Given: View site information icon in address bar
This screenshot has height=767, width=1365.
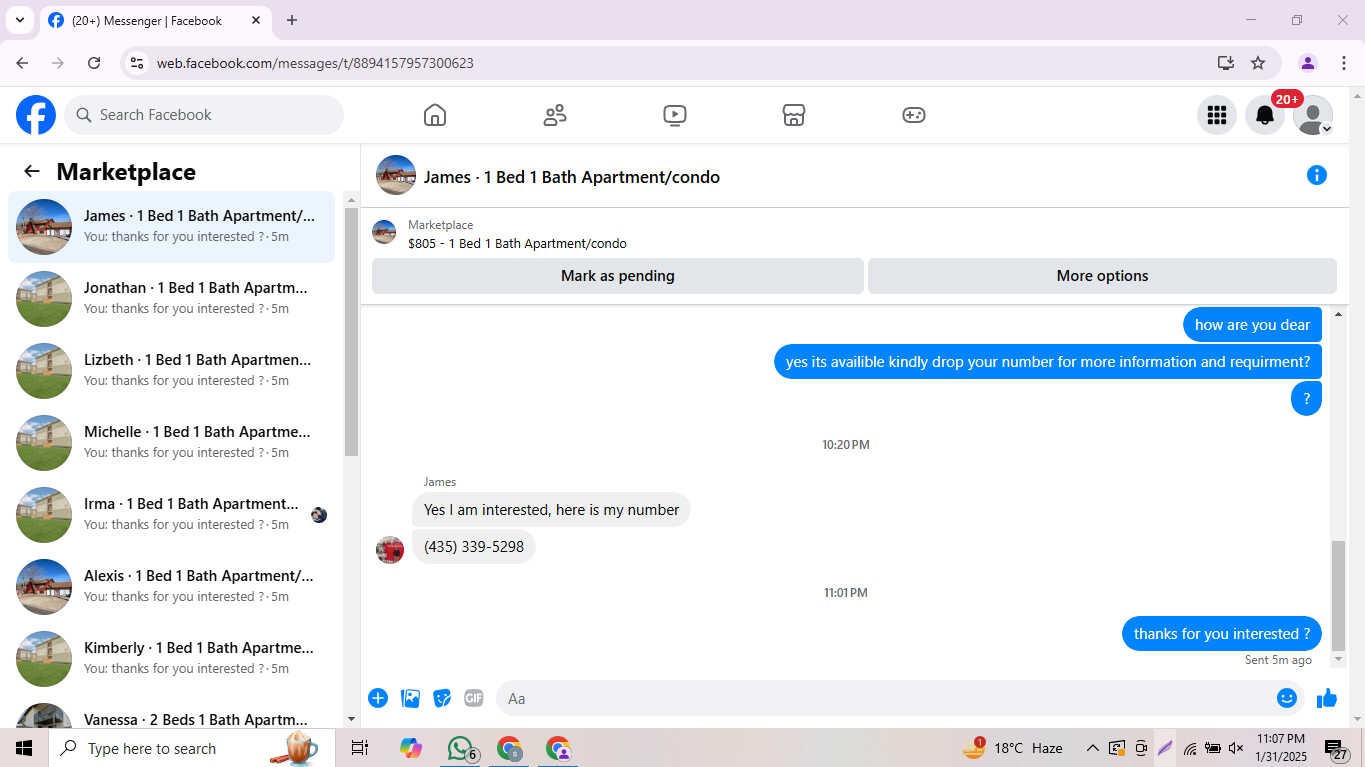Looking at the screenshot, I should point(138,63).
